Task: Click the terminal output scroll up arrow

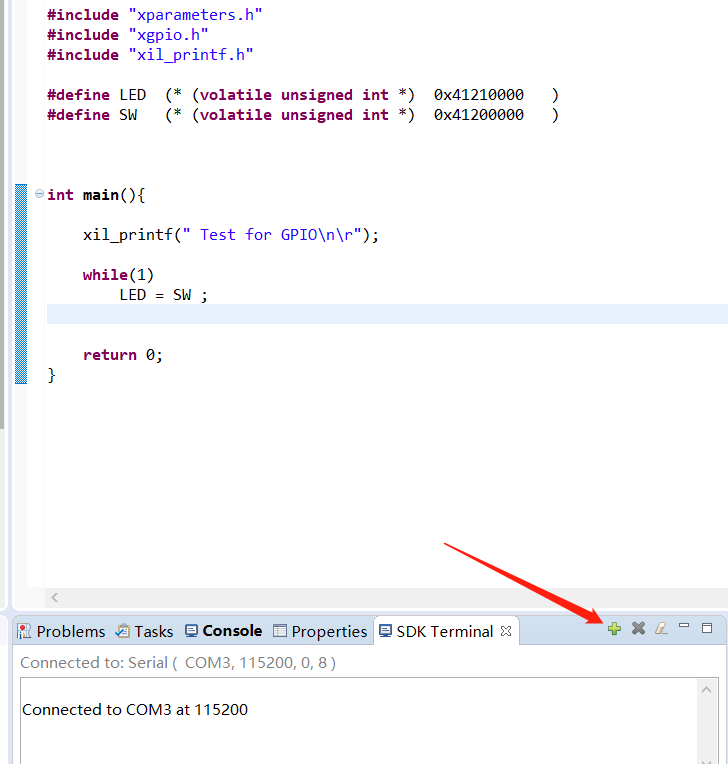Action: tap(707, 690)
